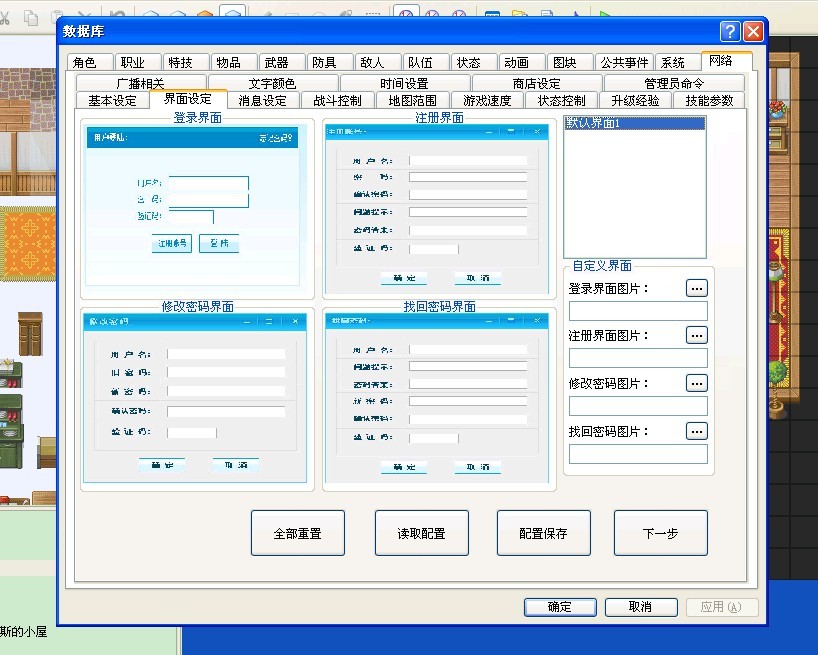The height and width of the screenshot is (655, 818).
Task: Open the 商店设定 sub-tab
Action: (536, 83)
